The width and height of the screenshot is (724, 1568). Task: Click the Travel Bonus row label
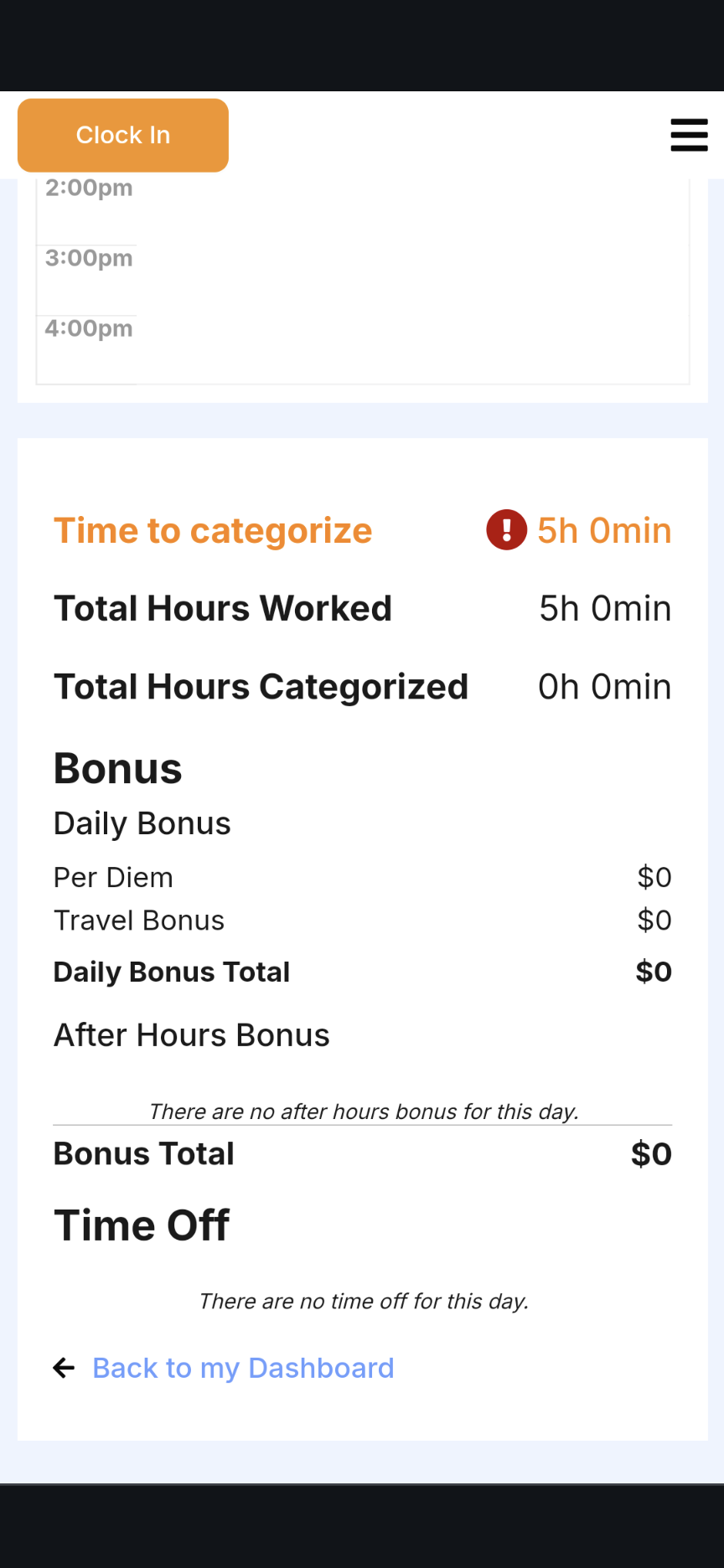139,921
